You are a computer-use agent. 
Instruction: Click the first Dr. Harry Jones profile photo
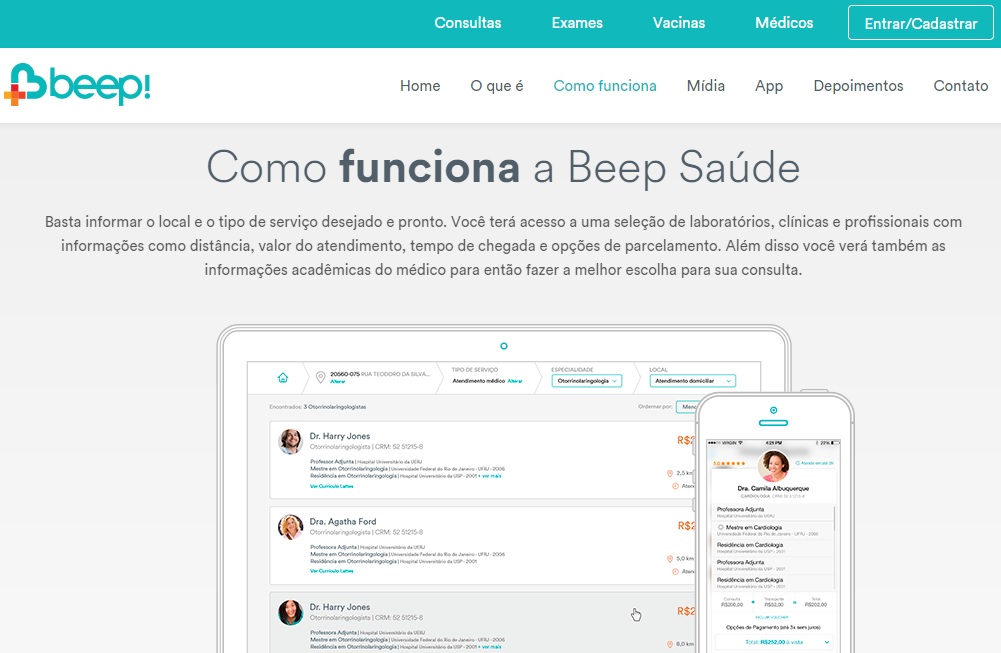(x=291, y=441)
